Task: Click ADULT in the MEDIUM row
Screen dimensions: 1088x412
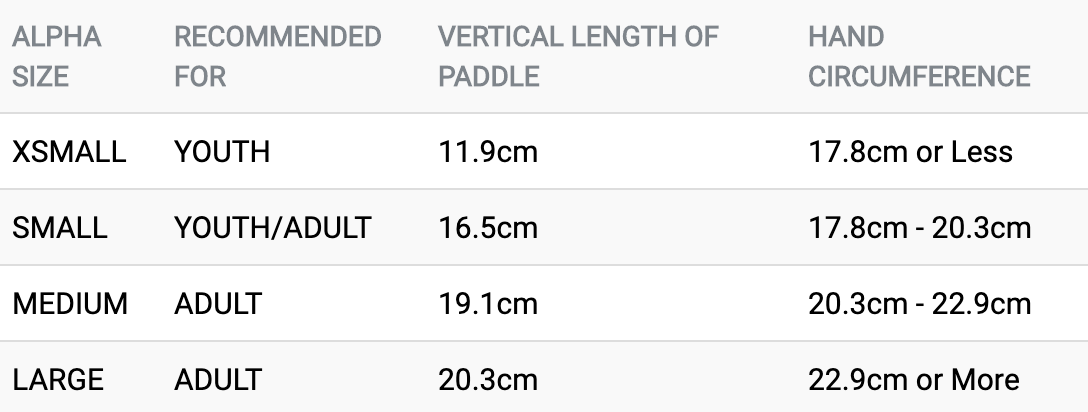Action: 218,304
